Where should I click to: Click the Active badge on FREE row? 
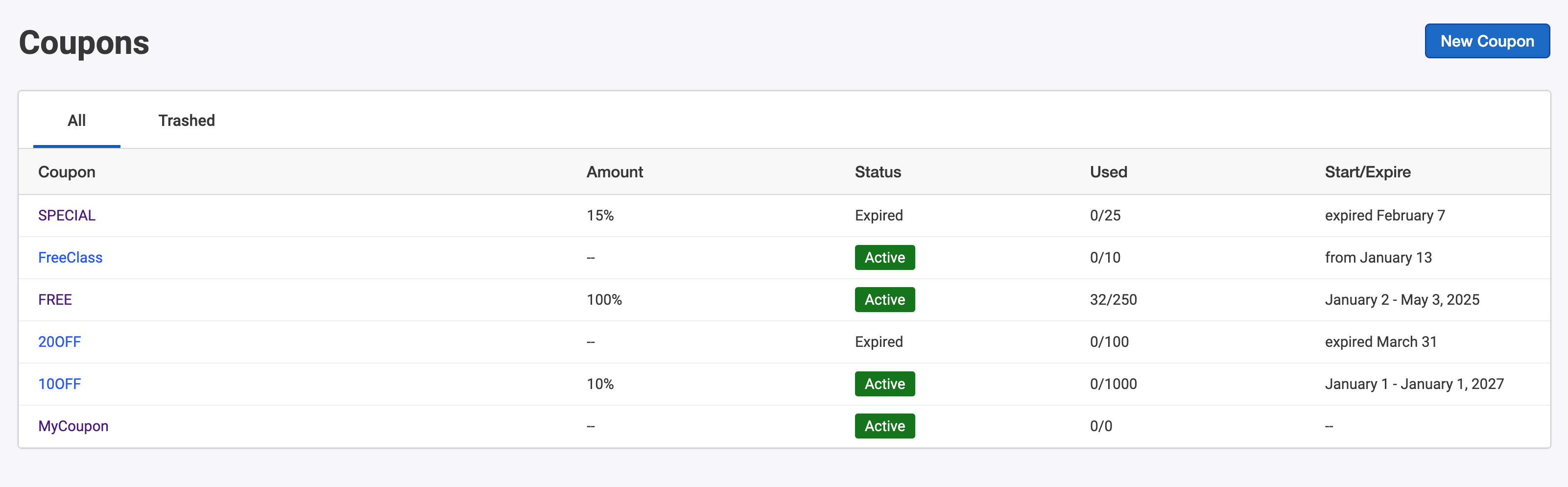(x=884, y=299)
